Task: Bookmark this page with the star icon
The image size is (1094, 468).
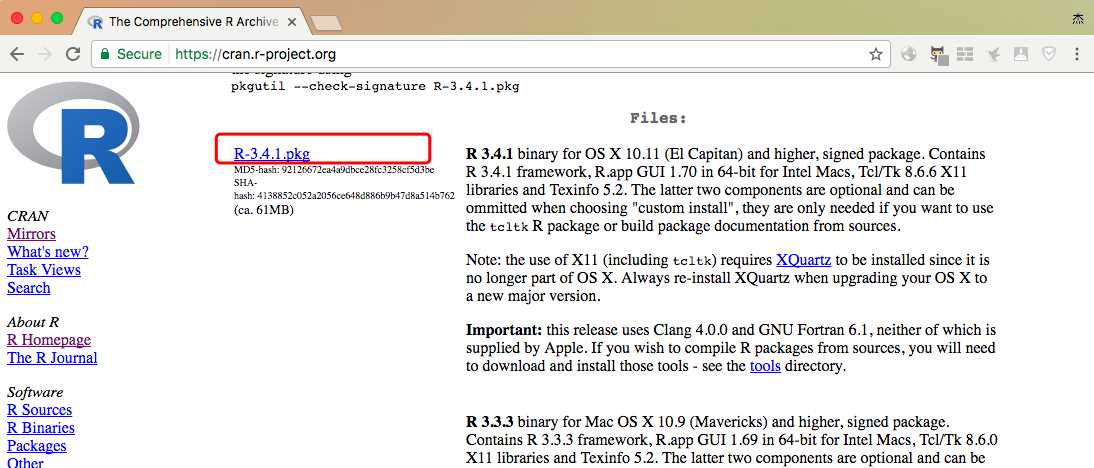Action: click(876, 54)
